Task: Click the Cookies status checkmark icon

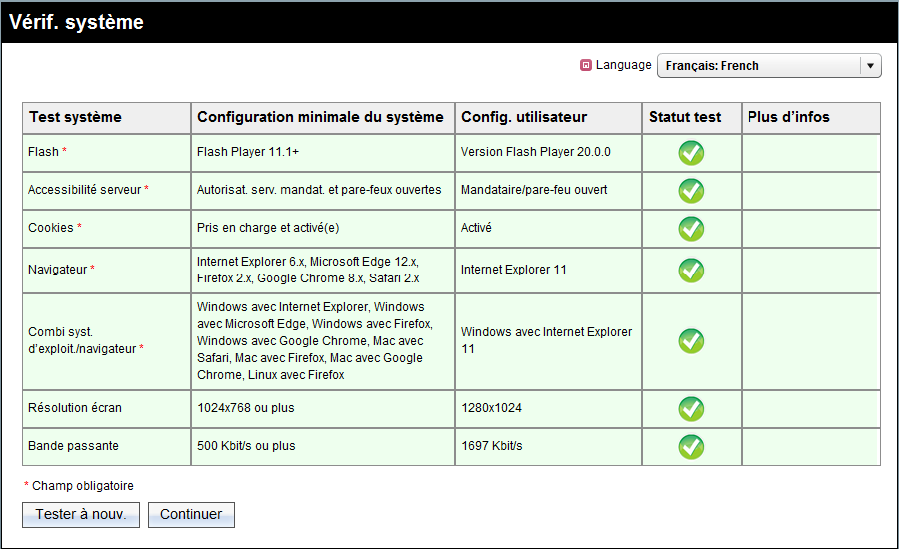Action: pos(691,229)
